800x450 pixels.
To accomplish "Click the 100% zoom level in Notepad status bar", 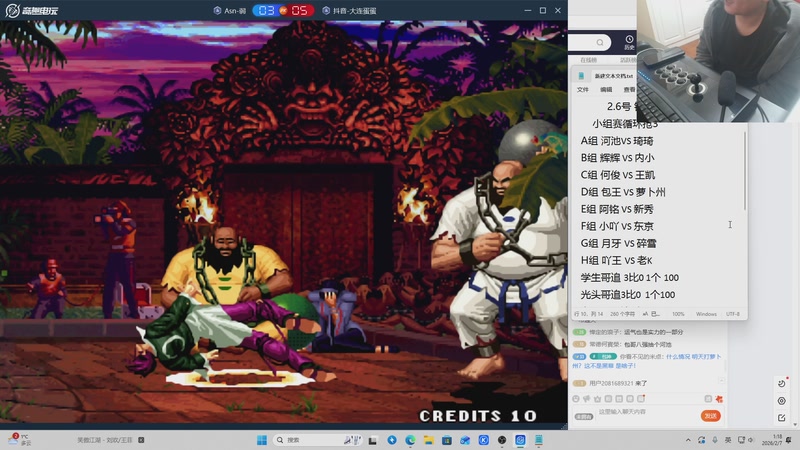I will (678, 314).
